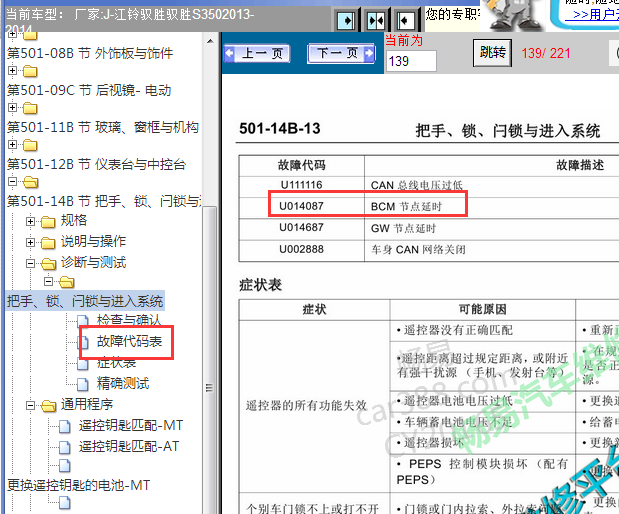Select 第501-11B 节 玻璃、窗框与机构 tree entry
The height and width of the screenshot is (514, 619).
click(x=103, y=127)
